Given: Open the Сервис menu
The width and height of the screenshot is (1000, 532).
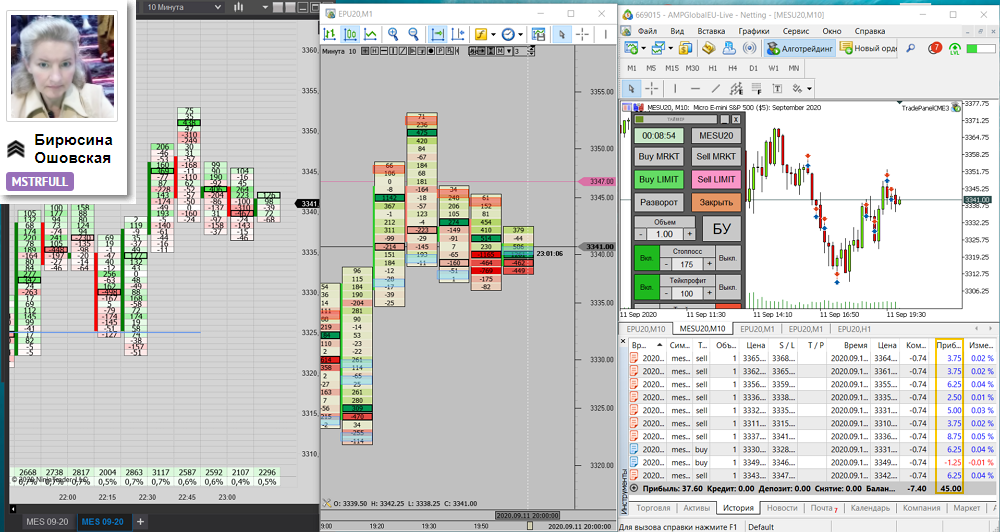Looking at the screenshot, I should [795, 31].
